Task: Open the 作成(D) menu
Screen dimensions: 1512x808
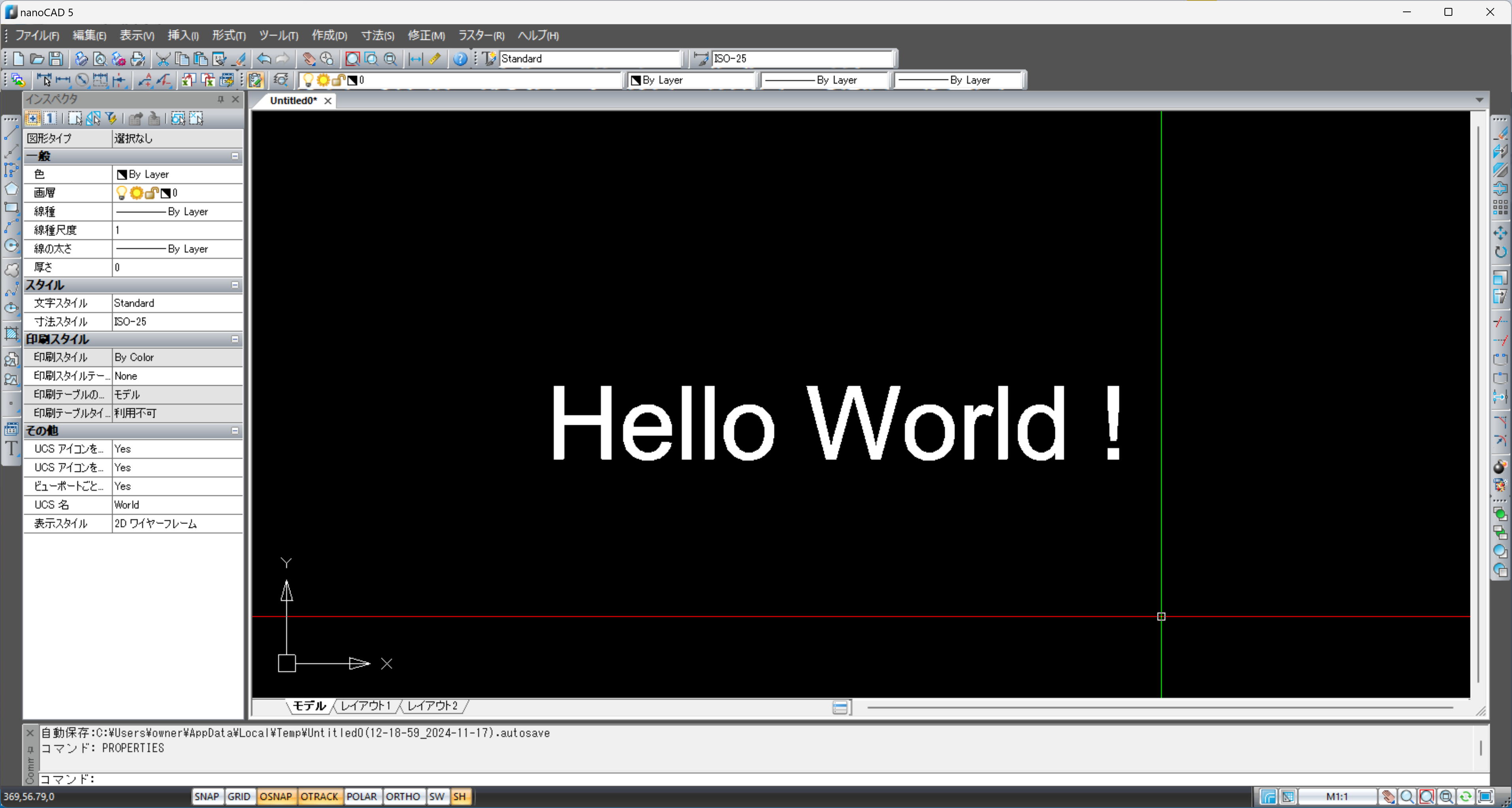Action: [x=329, y=35]
